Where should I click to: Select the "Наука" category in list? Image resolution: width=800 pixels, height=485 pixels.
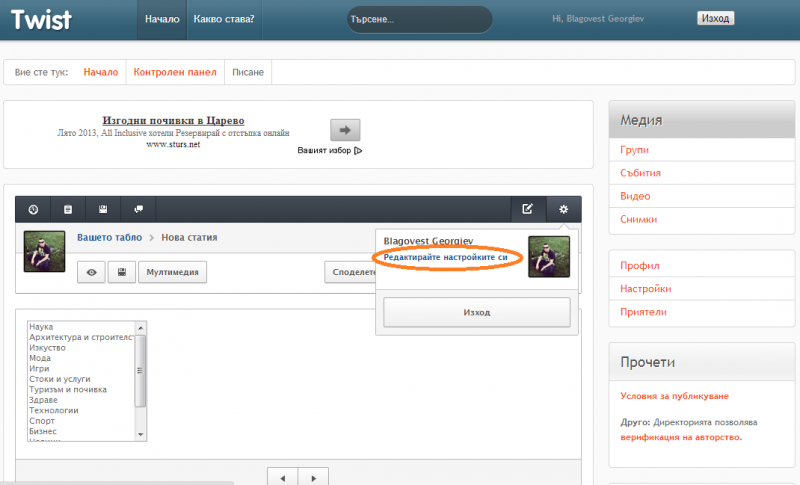click(x=41, y=327)
